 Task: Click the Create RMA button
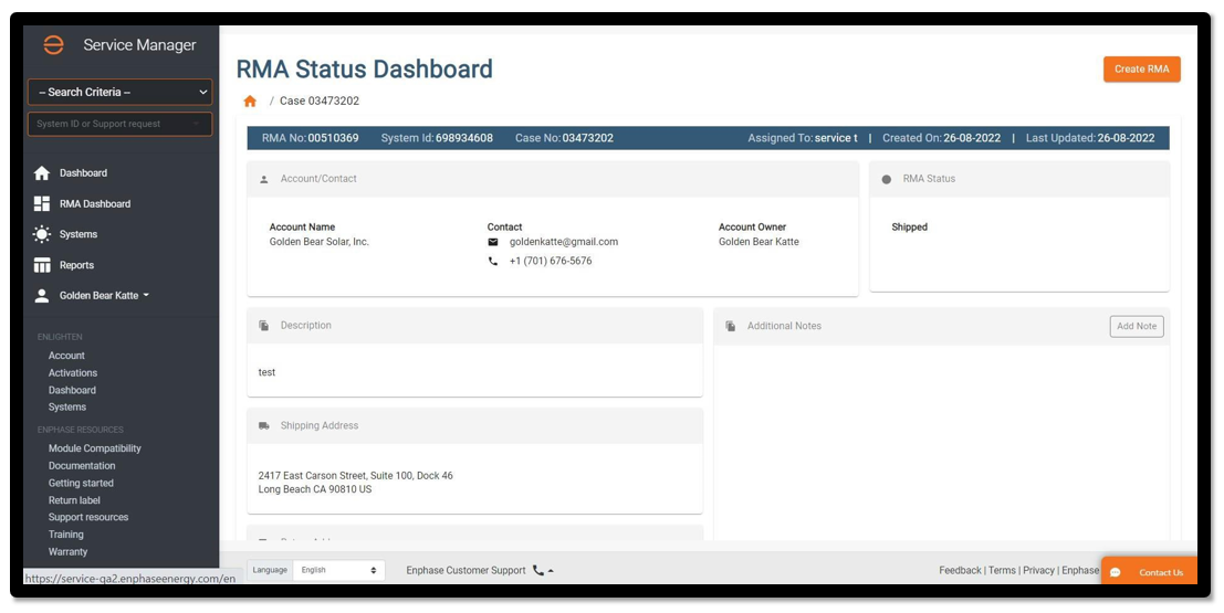click(1140, 69)
